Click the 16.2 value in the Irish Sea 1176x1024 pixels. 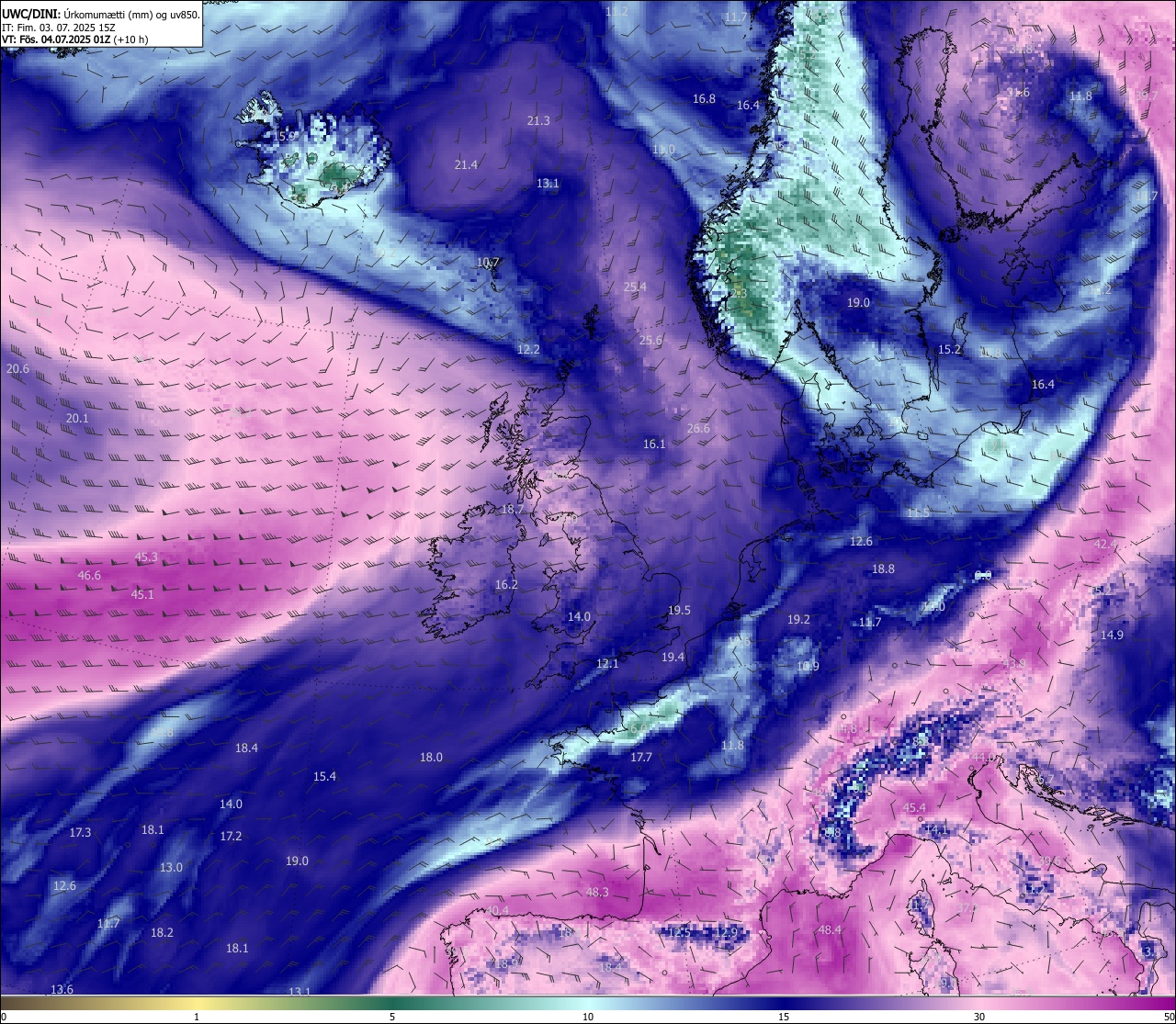point(506,585)
